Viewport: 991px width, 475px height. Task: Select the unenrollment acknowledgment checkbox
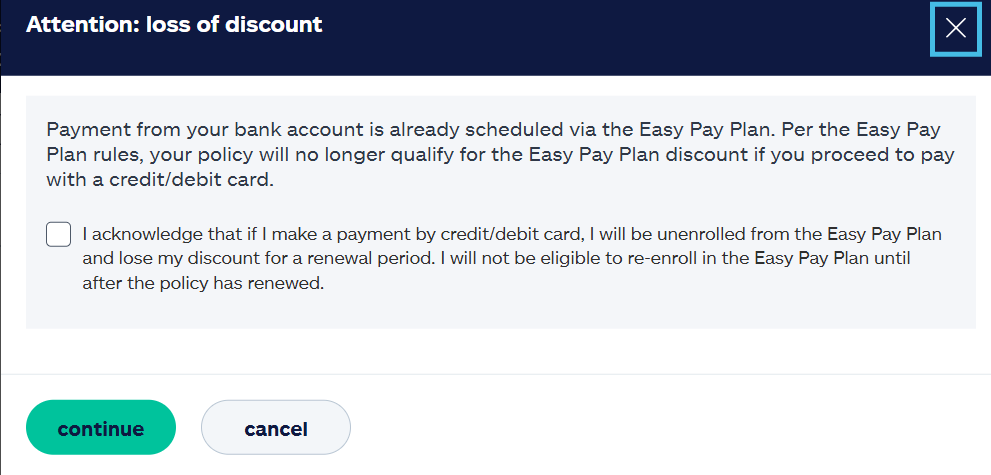pyautogui.click(x=59, y=235)
